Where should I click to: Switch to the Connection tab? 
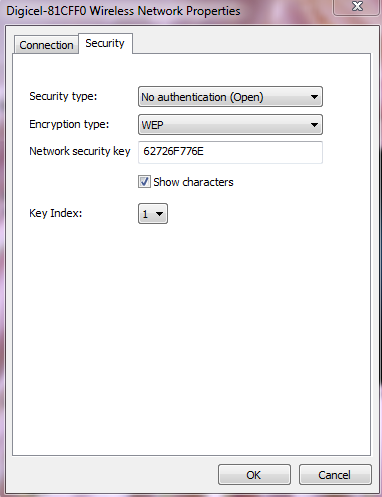click(46, 45)
